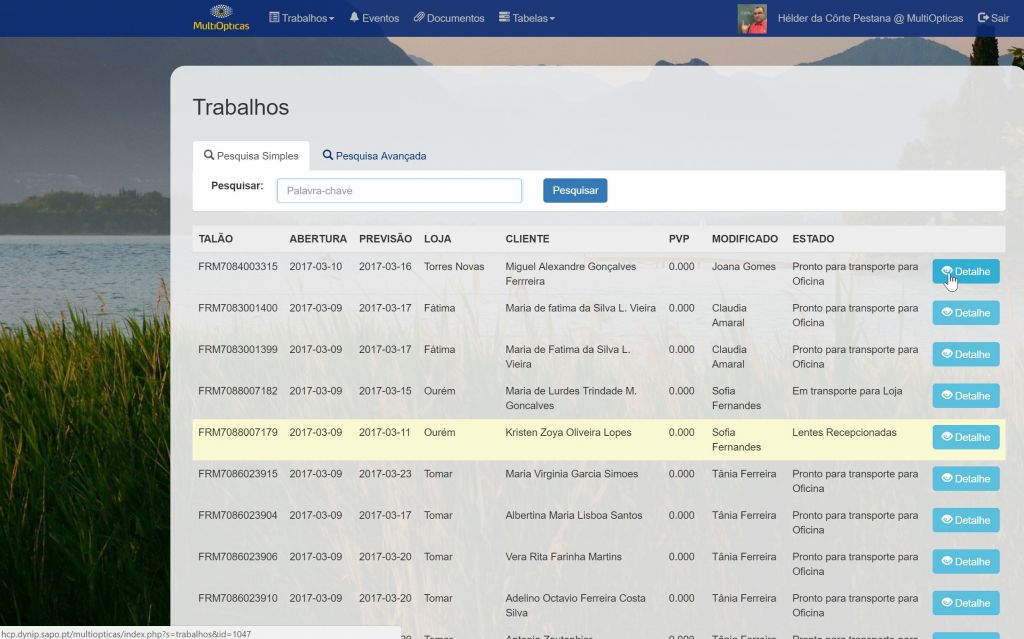
Task: Open Eventos with the bell icon
Action: [x=374, y=18]
